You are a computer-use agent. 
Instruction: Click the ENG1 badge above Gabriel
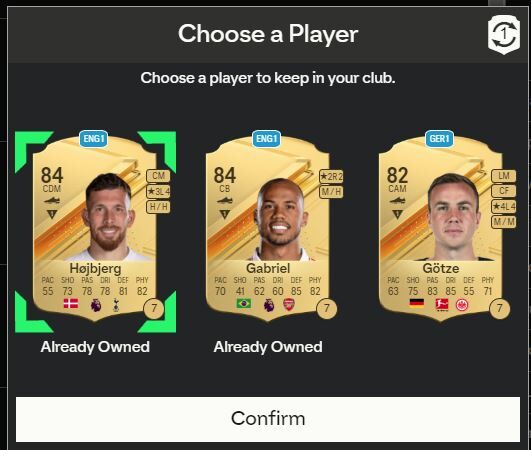[x=267, y=139]
